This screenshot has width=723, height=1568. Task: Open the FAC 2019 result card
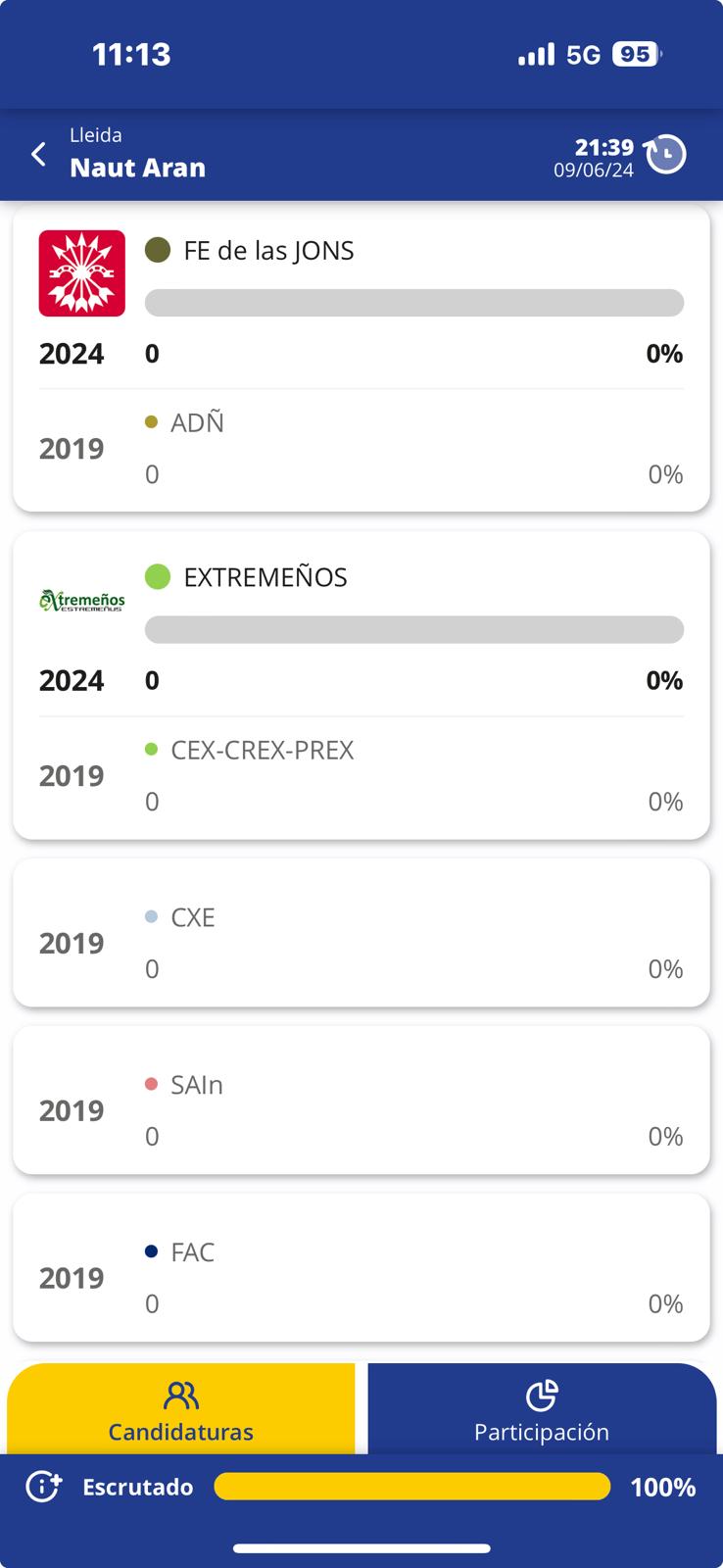[361, 1268]
